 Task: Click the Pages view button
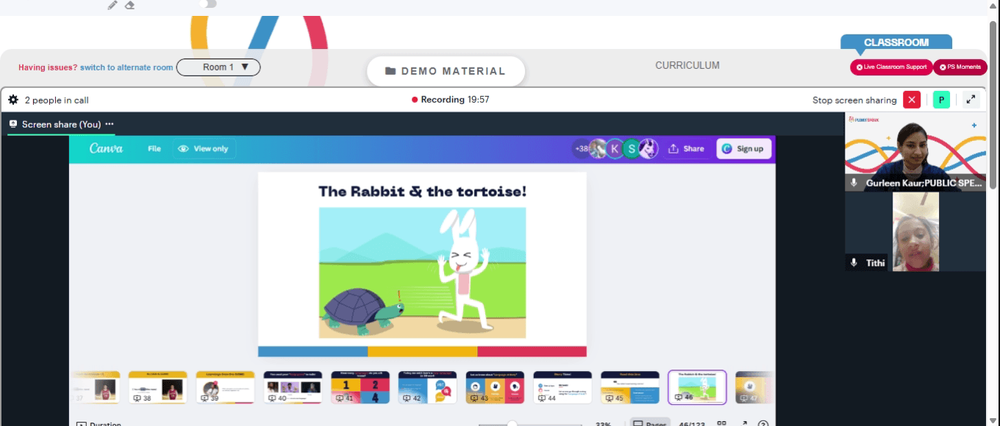pyautogui.click(x=650, y=423)
